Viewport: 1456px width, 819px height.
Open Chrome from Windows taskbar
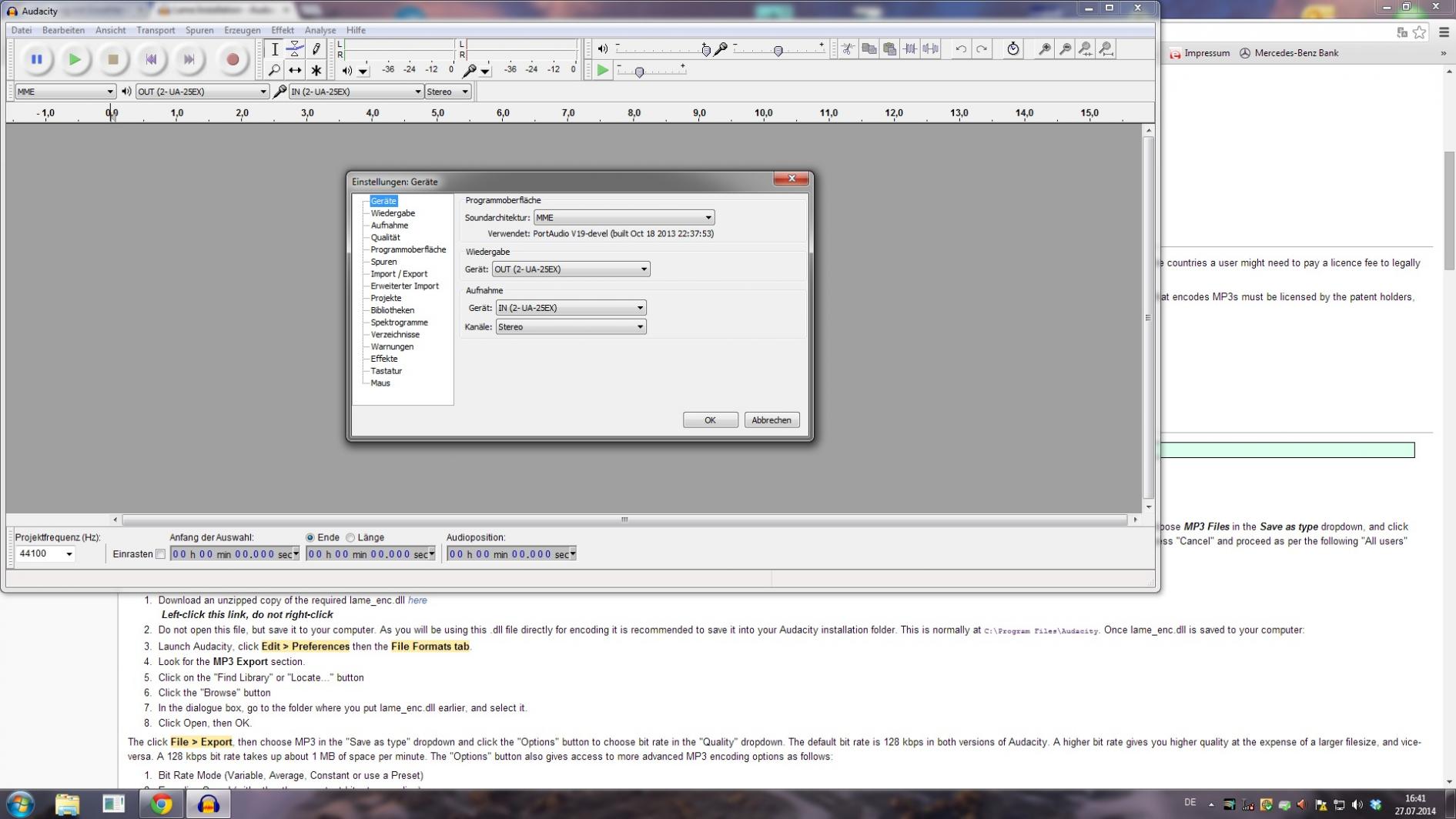pyautogui.click(x=161, y=804)
